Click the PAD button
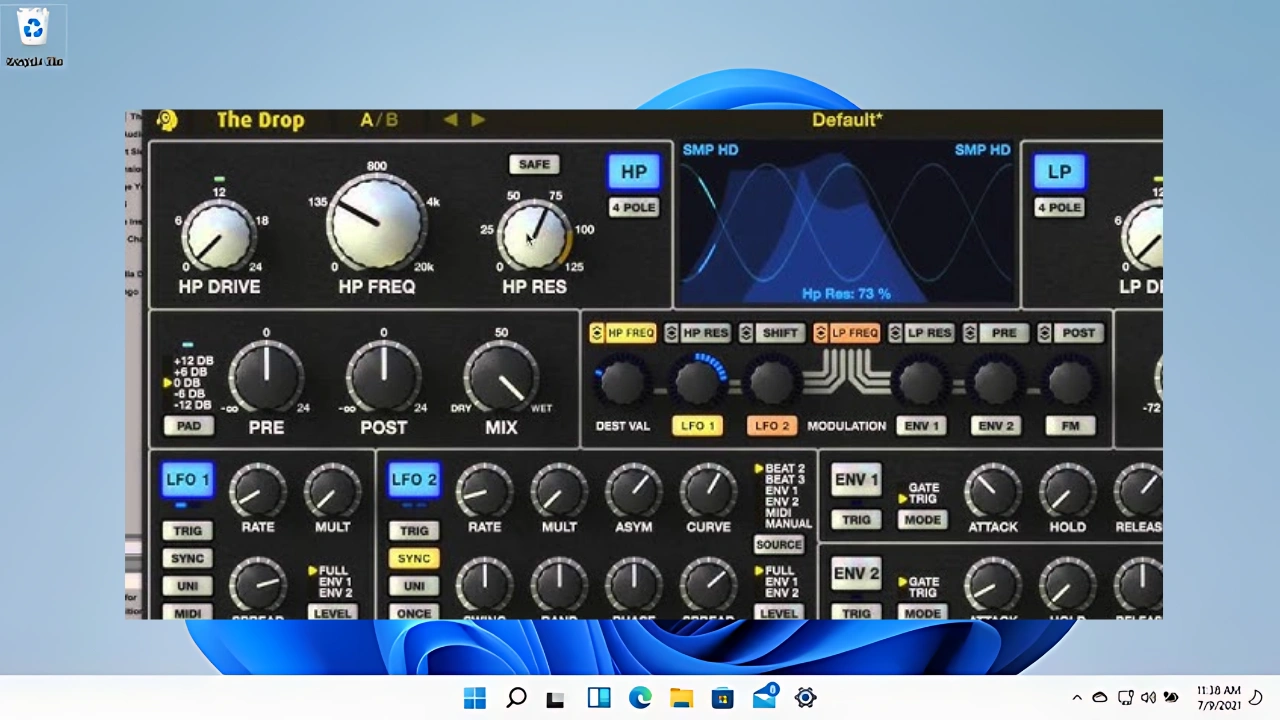 coord(188,426)
